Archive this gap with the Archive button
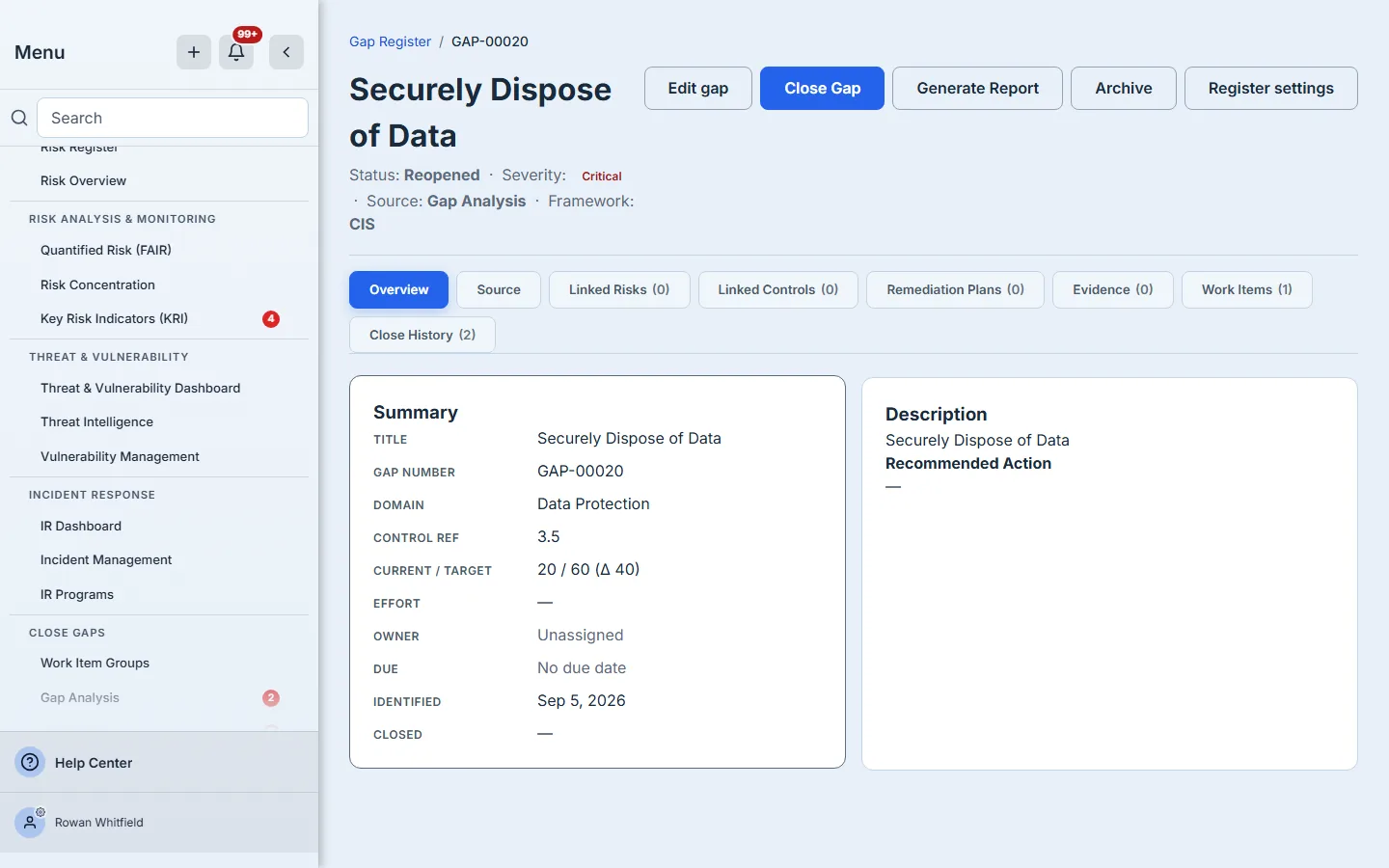Viewport: 1389px width, 868px height. click(1124, 88)
